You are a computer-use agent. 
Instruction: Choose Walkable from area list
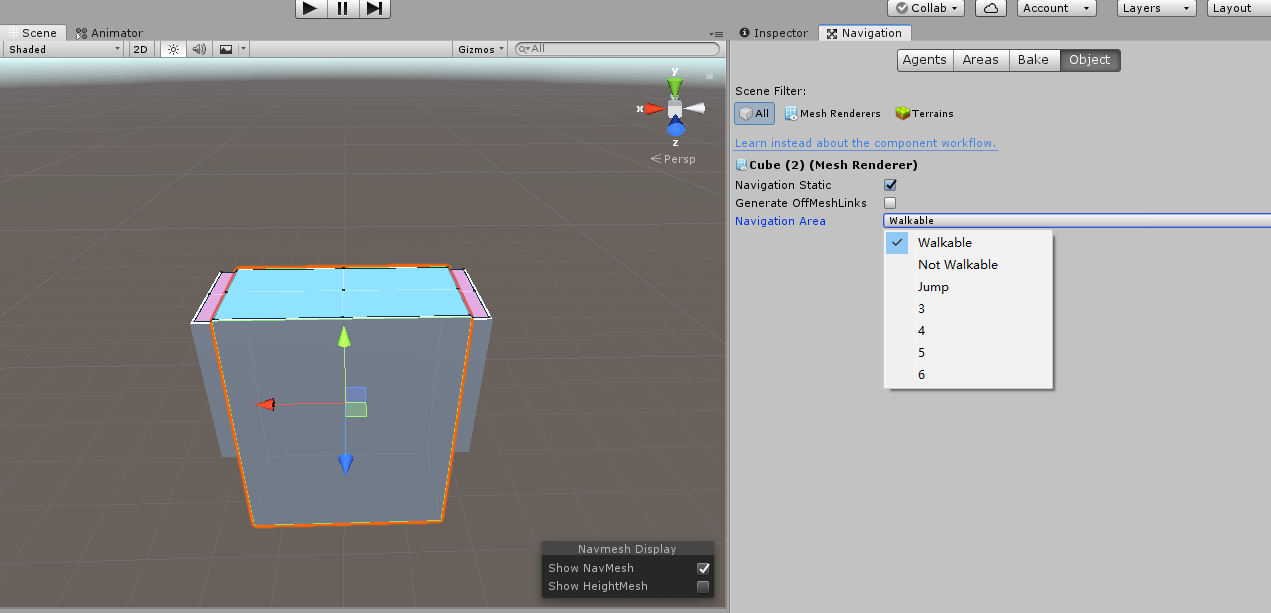pos(968,243)
